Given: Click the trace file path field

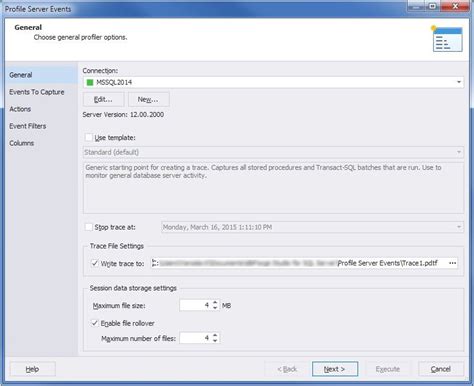Looking at the screenshot, I should point(298,263).
